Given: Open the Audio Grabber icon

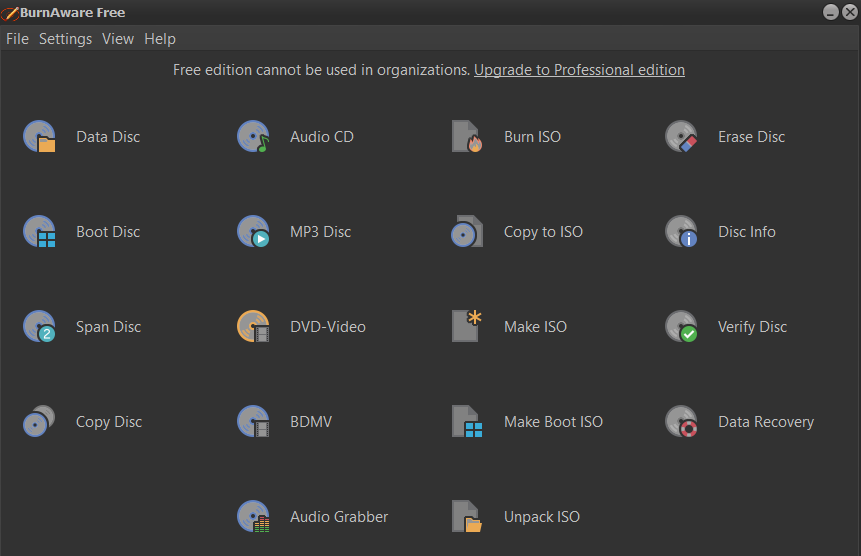Looking at the screenshot, I should [253, 516].
